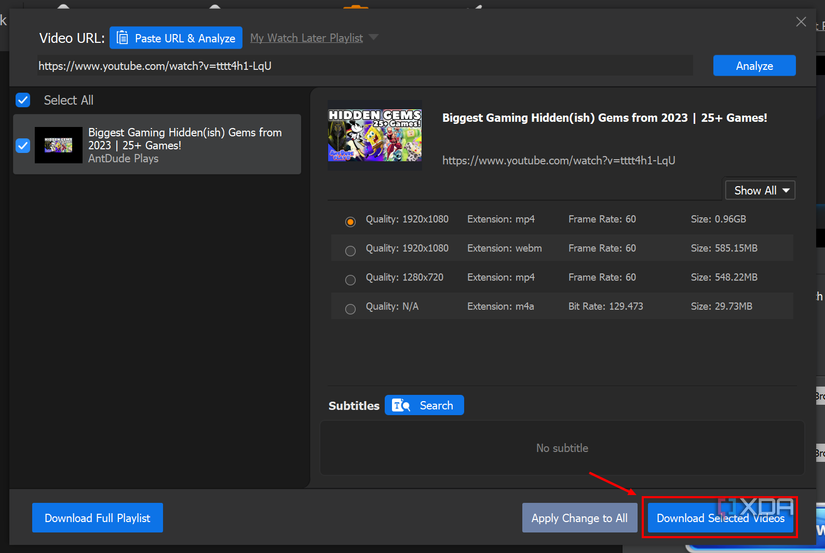
Task: Click the clipboard icon in Paste URL button
Action: click(122, 38)
